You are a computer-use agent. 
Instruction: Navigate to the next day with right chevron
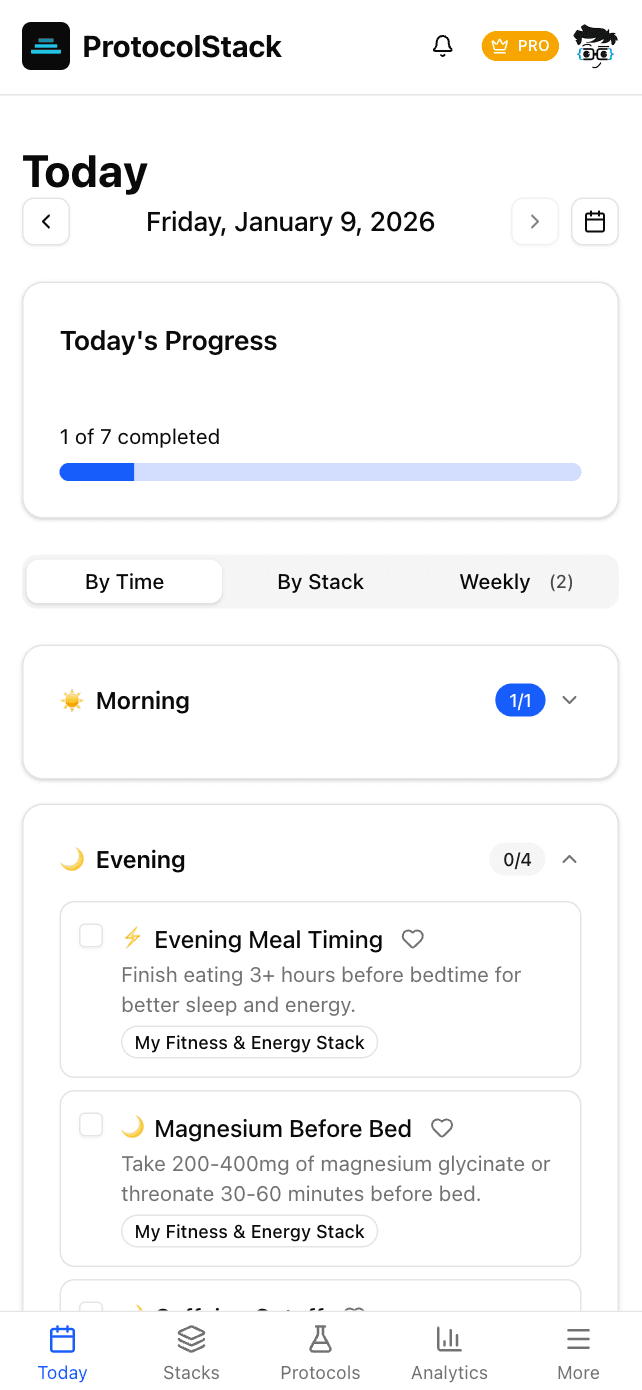535,221
